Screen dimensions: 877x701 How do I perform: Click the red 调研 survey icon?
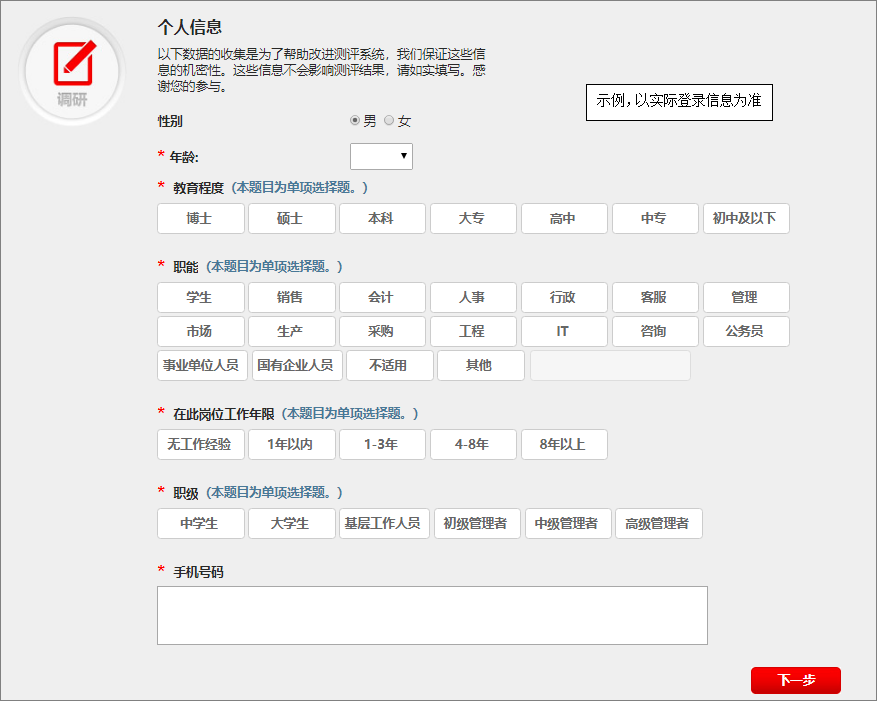click(72, 71)
